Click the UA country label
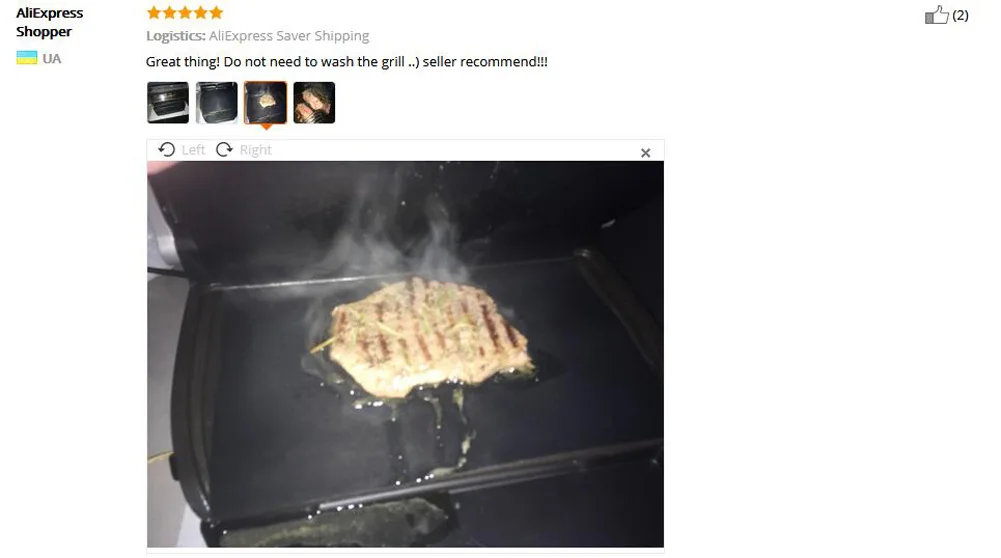 52,59
